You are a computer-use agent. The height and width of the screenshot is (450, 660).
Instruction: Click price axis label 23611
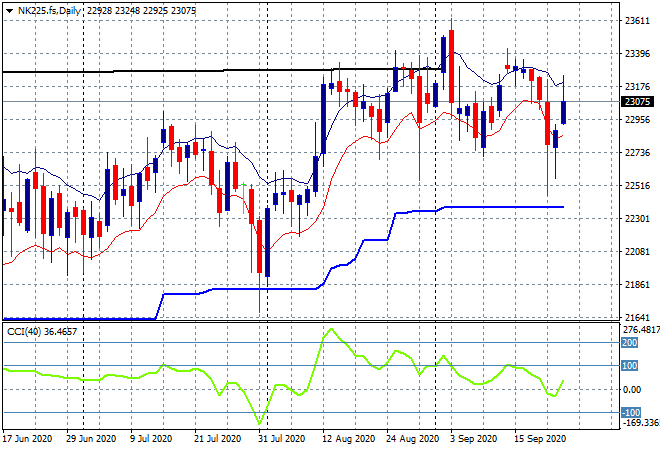click(637, 21)
